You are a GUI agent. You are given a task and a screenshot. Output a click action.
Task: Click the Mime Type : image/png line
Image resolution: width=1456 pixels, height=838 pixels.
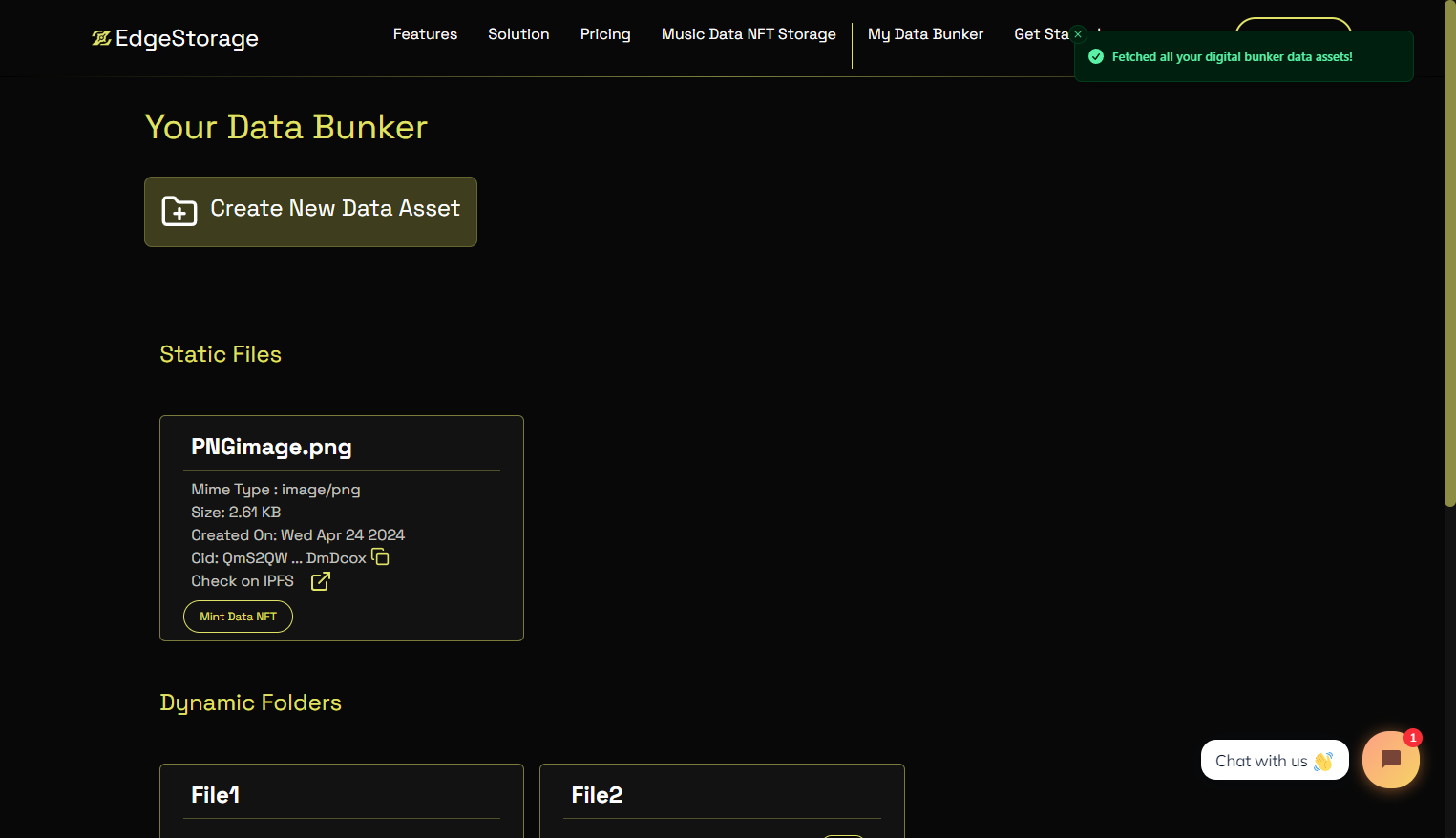276,490
